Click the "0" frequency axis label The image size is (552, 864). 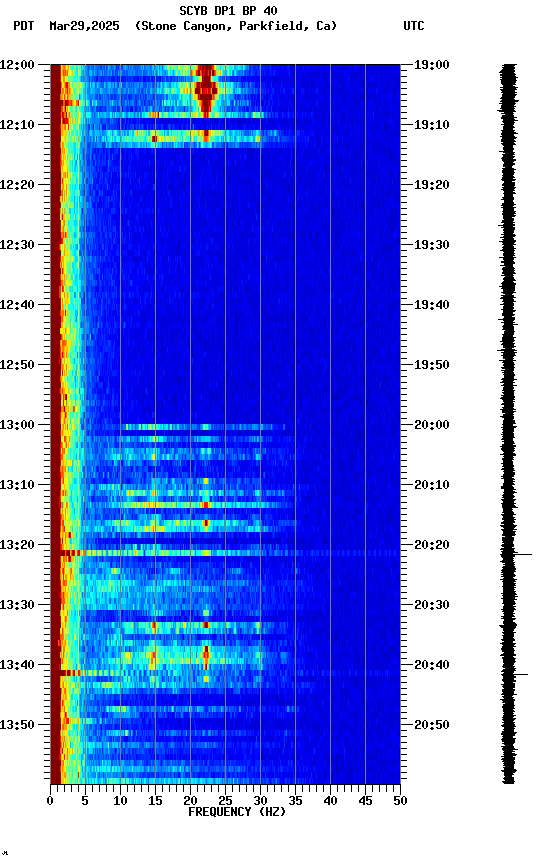click(x=50, y=801)
